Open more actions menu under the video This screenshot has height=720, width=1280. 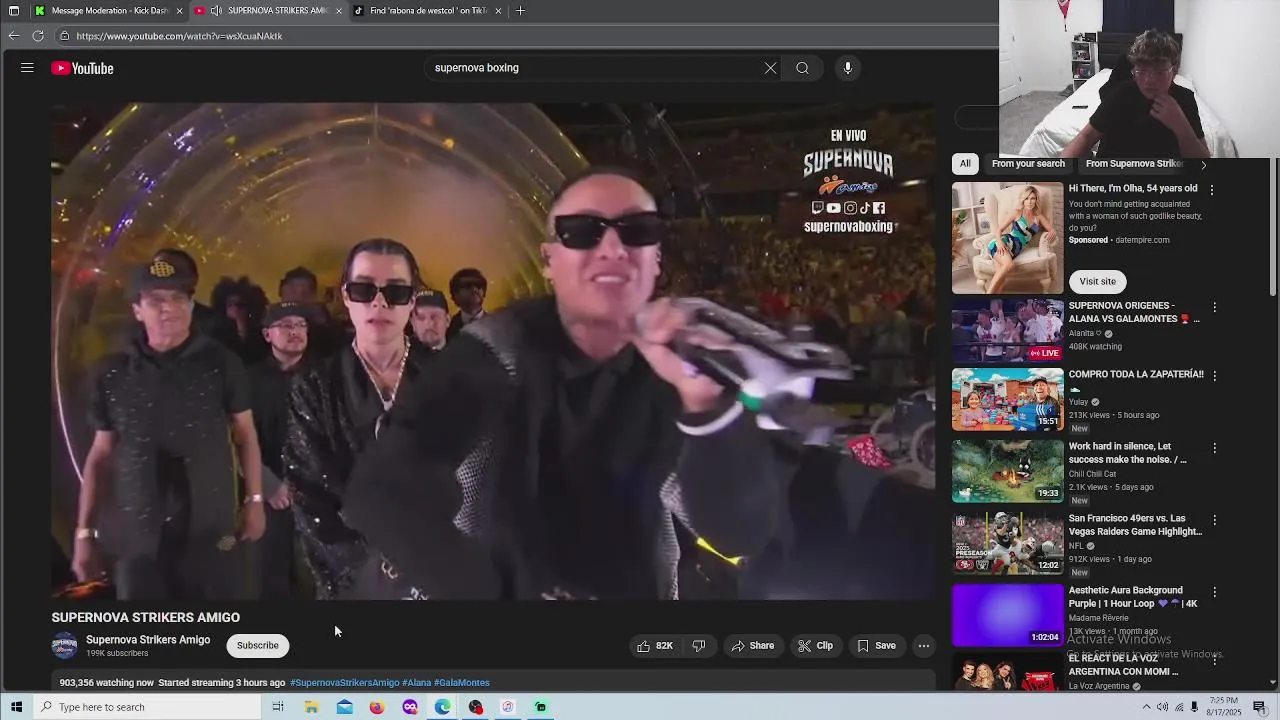click(x=924, y=646)
